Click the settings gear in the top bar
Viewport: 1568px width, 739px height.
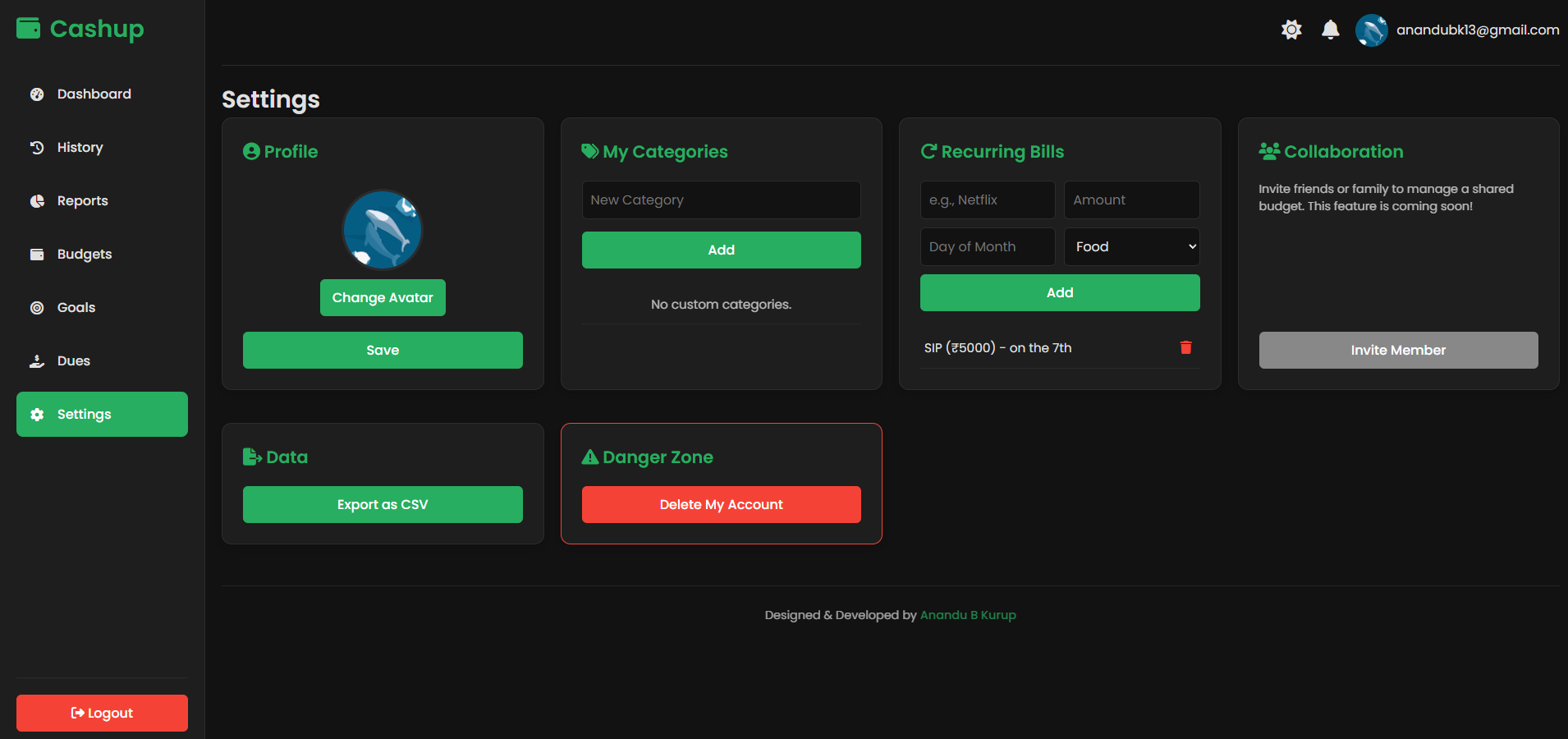[x=1291, y=30]
